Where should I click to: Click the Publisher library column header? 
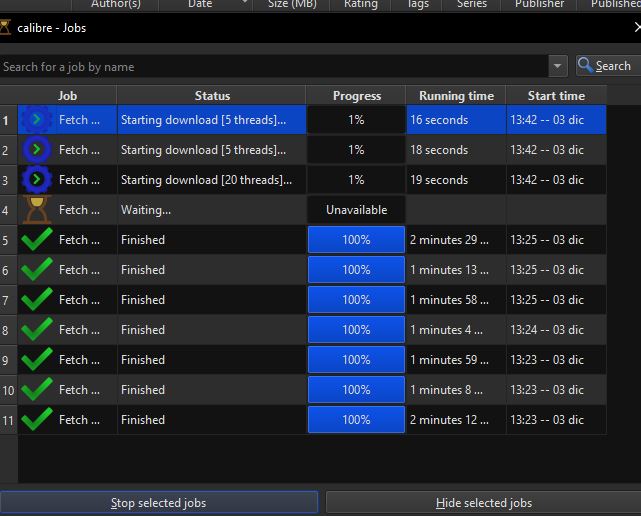pyautogui.click(x=539, y=4)
